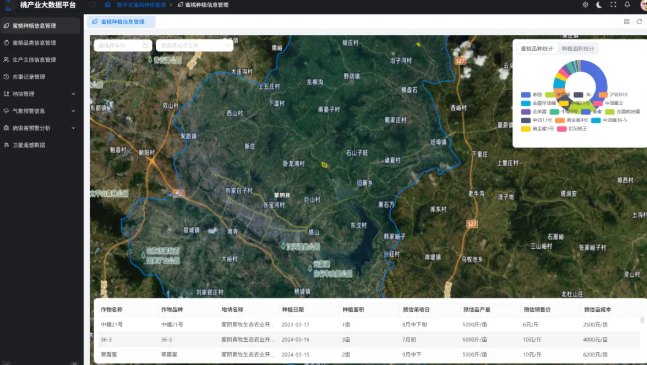
Task: Toggle dark mode moon icon
Action: pyautogui.click(x=599, y=5)
